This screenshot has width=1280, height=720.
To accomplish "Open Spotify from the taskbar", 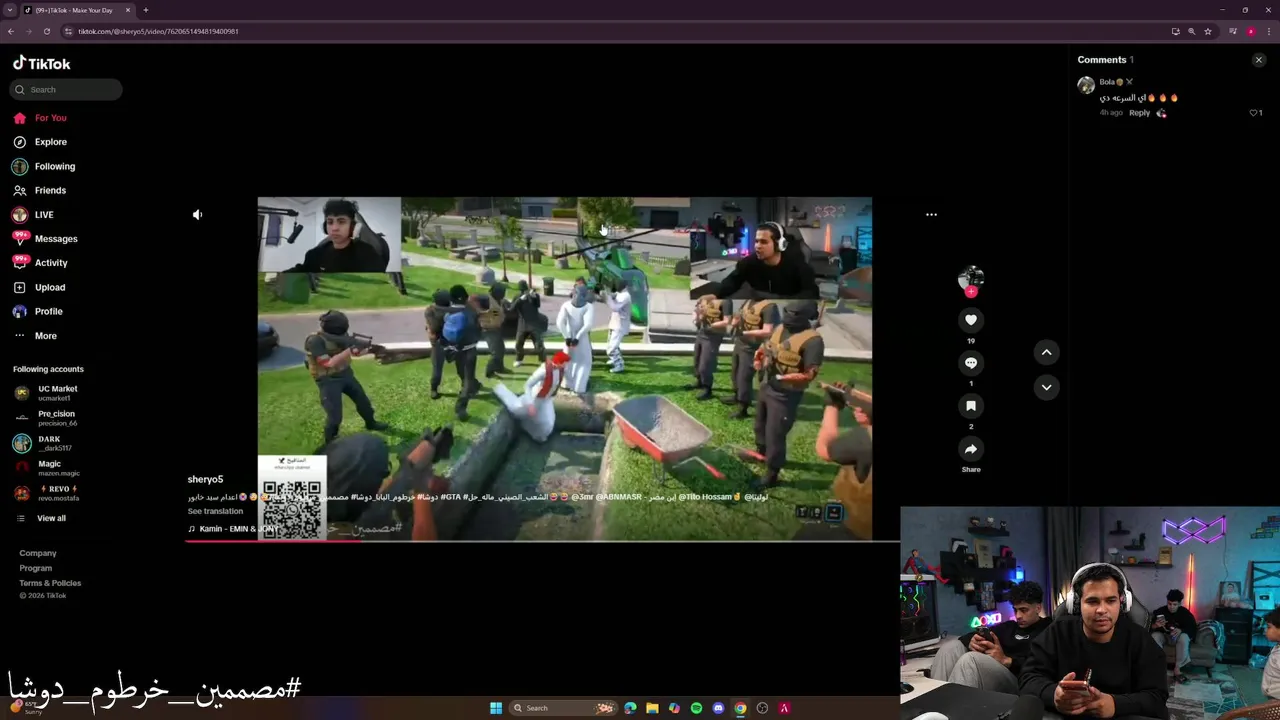I will pyautogui.click(x=696, y=708).
